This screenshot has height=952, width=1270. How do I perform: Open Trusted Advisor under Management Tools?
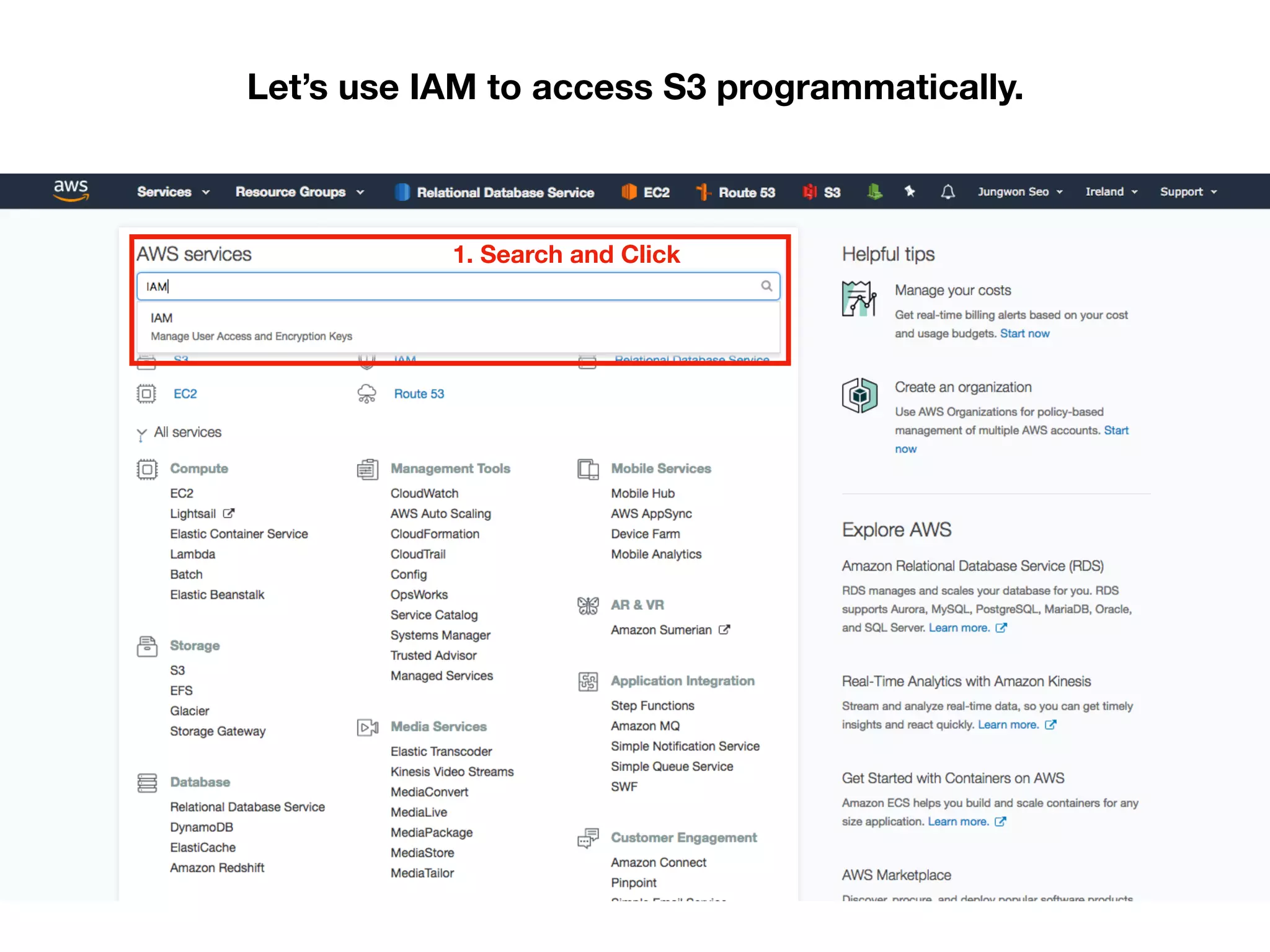(x=433, y=655)
